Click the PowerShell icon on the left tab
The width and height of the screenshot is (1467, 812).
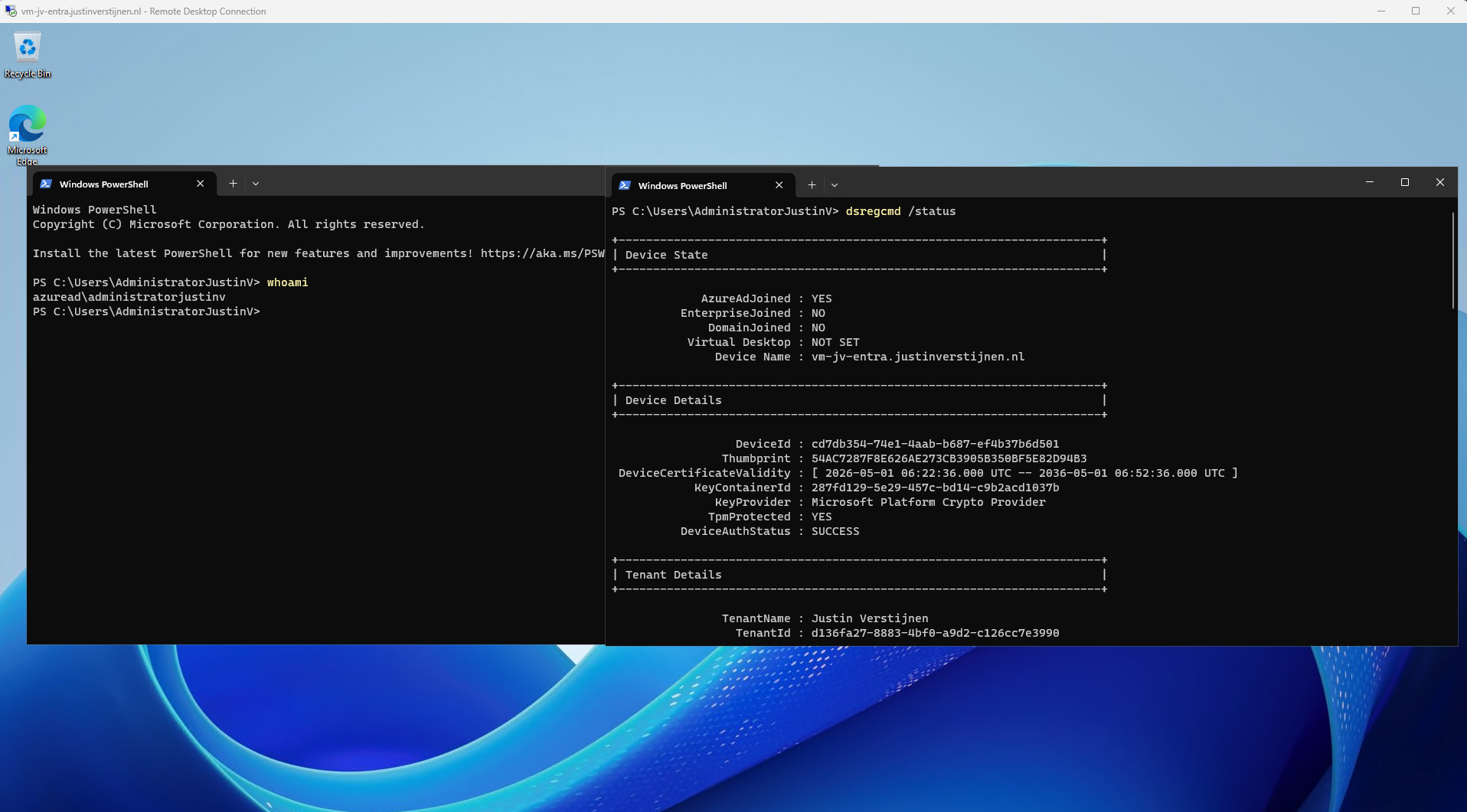46,184
